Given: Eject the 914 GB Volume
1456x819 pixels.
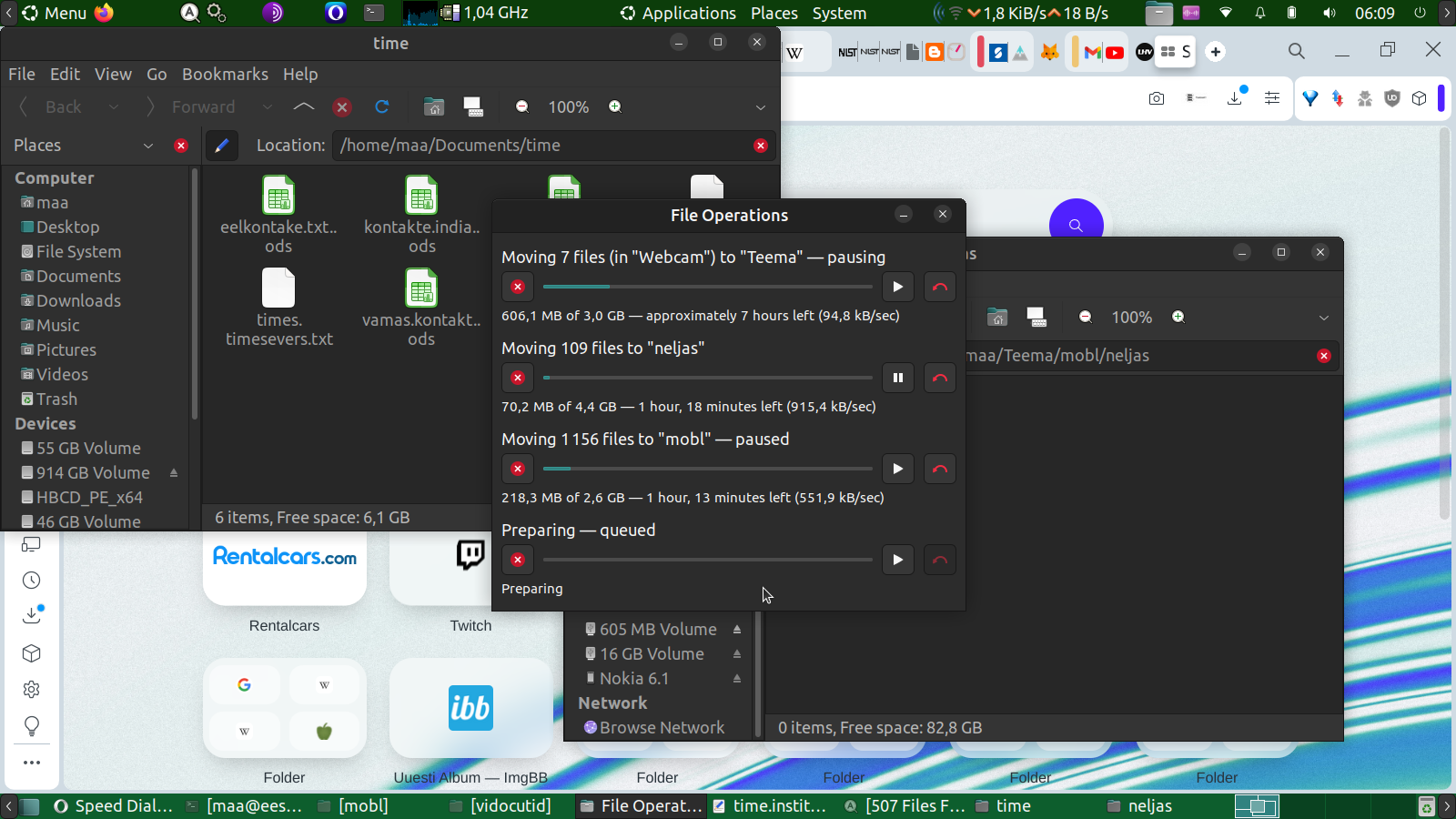Looking at the screenshot, I should pos(174,473).
